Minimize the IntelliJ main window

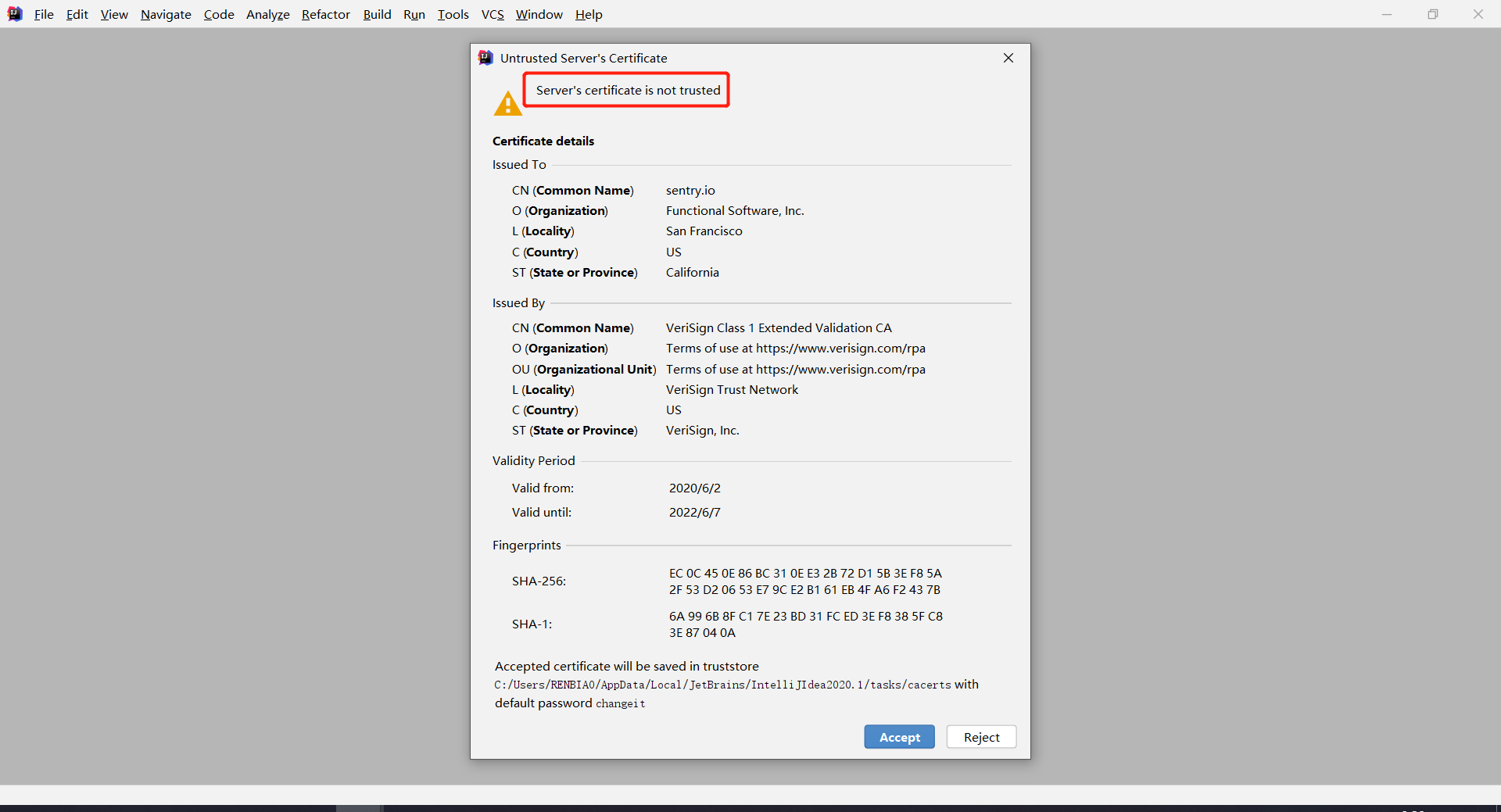coord(1387,14)
